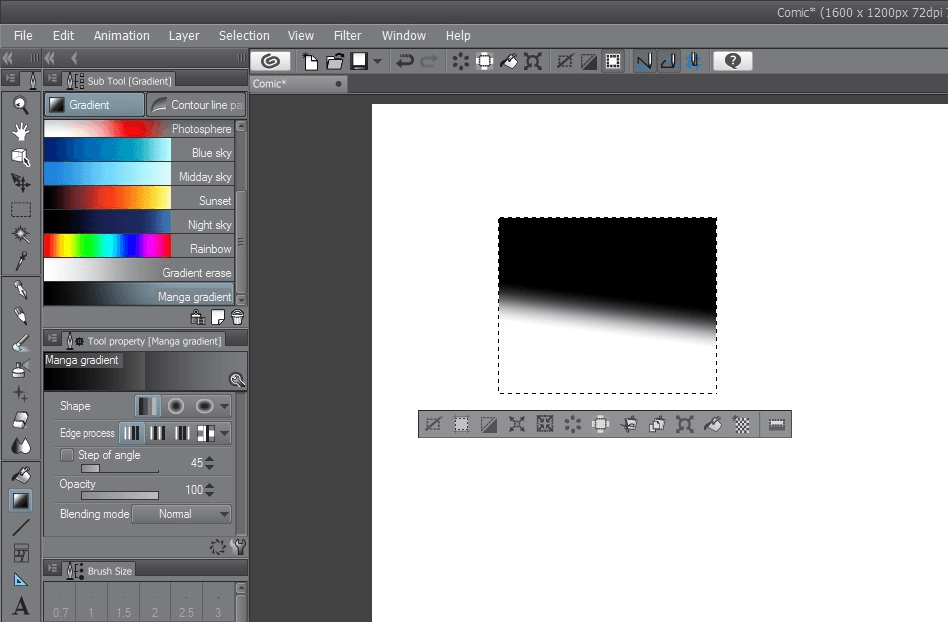
Task: Open the Filter menu
Action: pos(348,36)
